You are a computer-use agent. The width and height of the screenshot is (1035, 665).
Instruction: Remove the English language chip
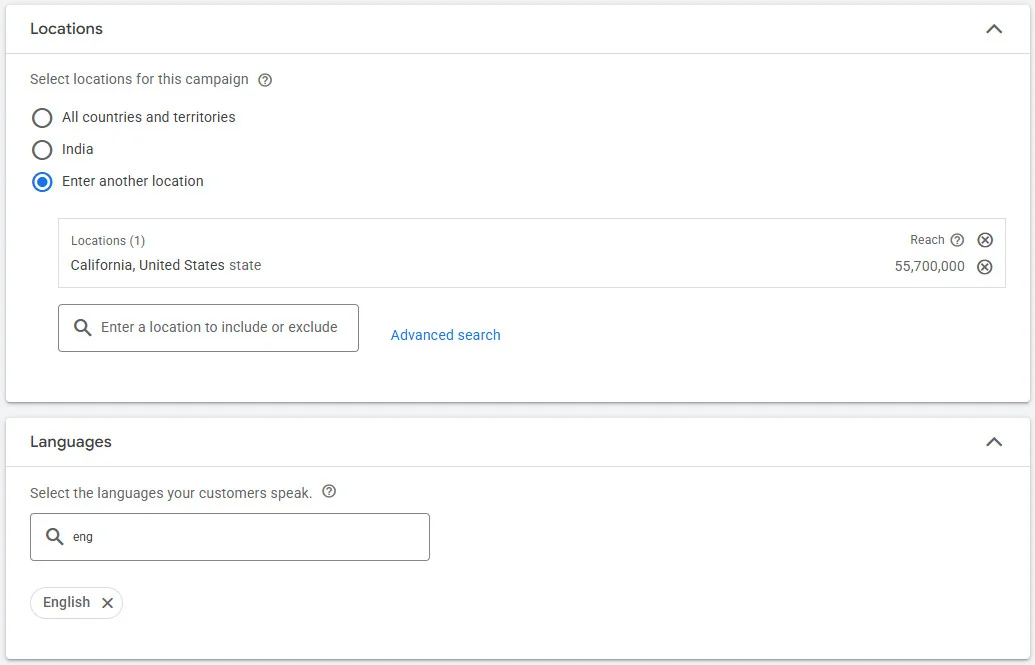(107, 603)
